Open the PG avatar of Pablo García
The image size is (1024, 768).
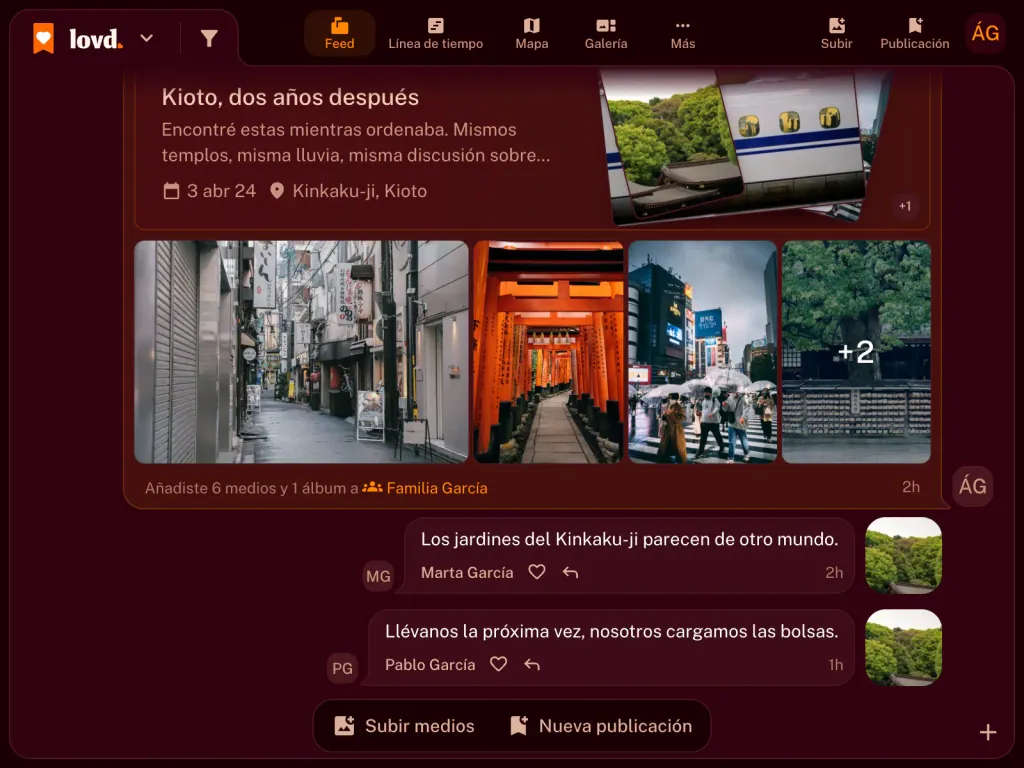pyautogui.click(x=342, y=668)
